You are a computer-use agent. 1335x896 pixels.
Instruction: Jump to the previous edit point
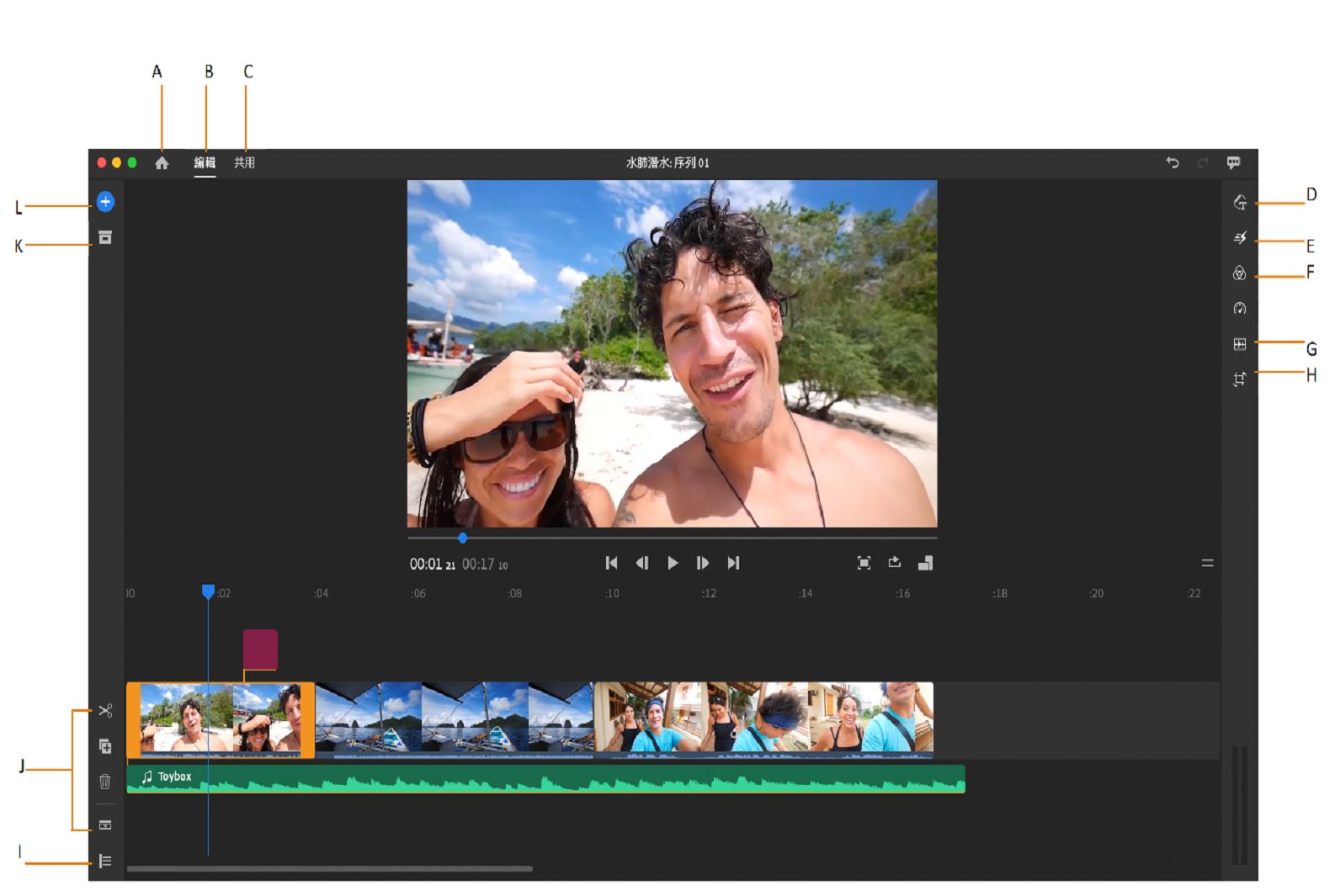coord(612,563)
